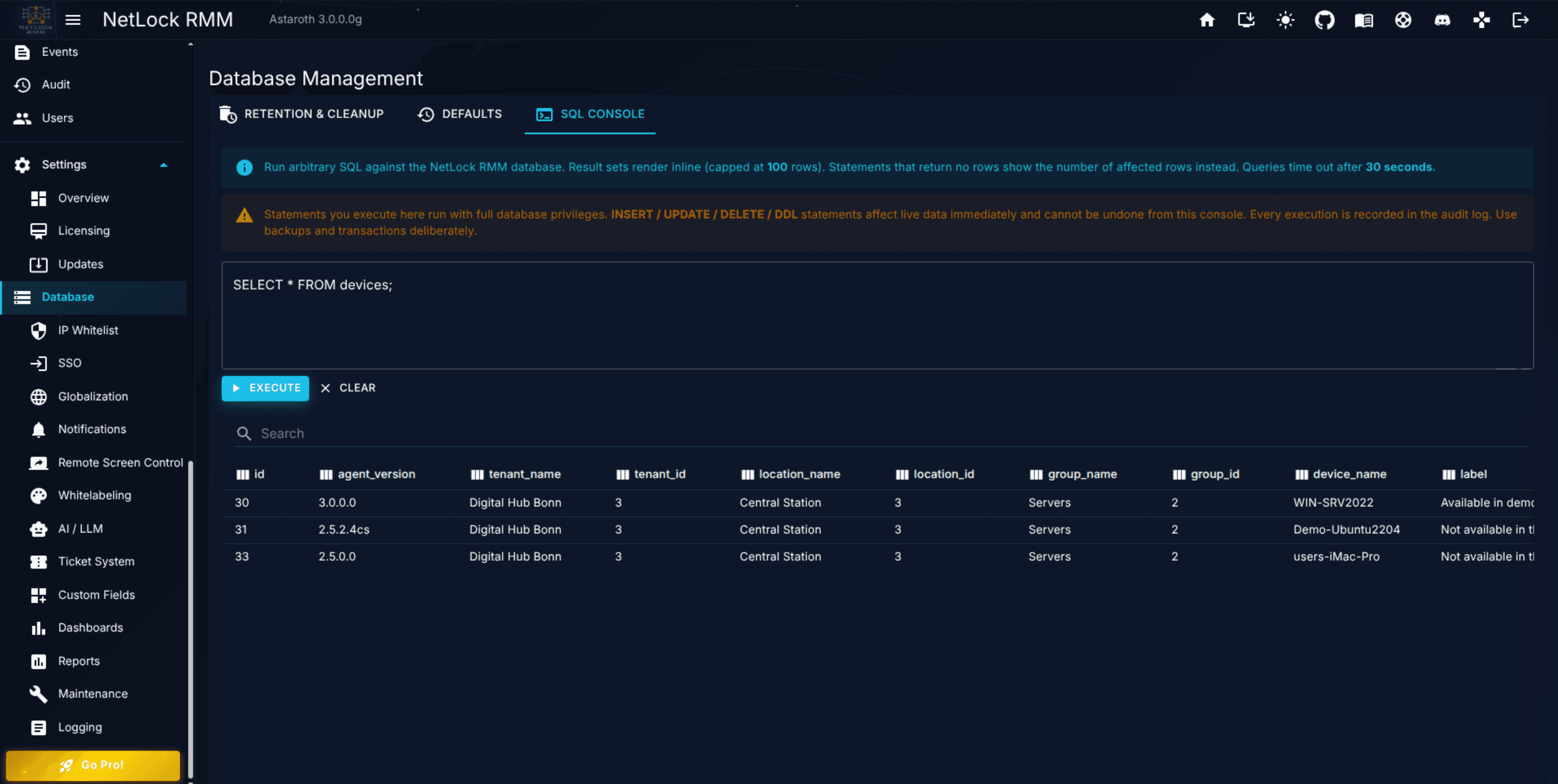Image resolution: width=1558 pixels, height=784 pixels.
Task: Open the four-square icon in the header
Action: [1481, 20]
